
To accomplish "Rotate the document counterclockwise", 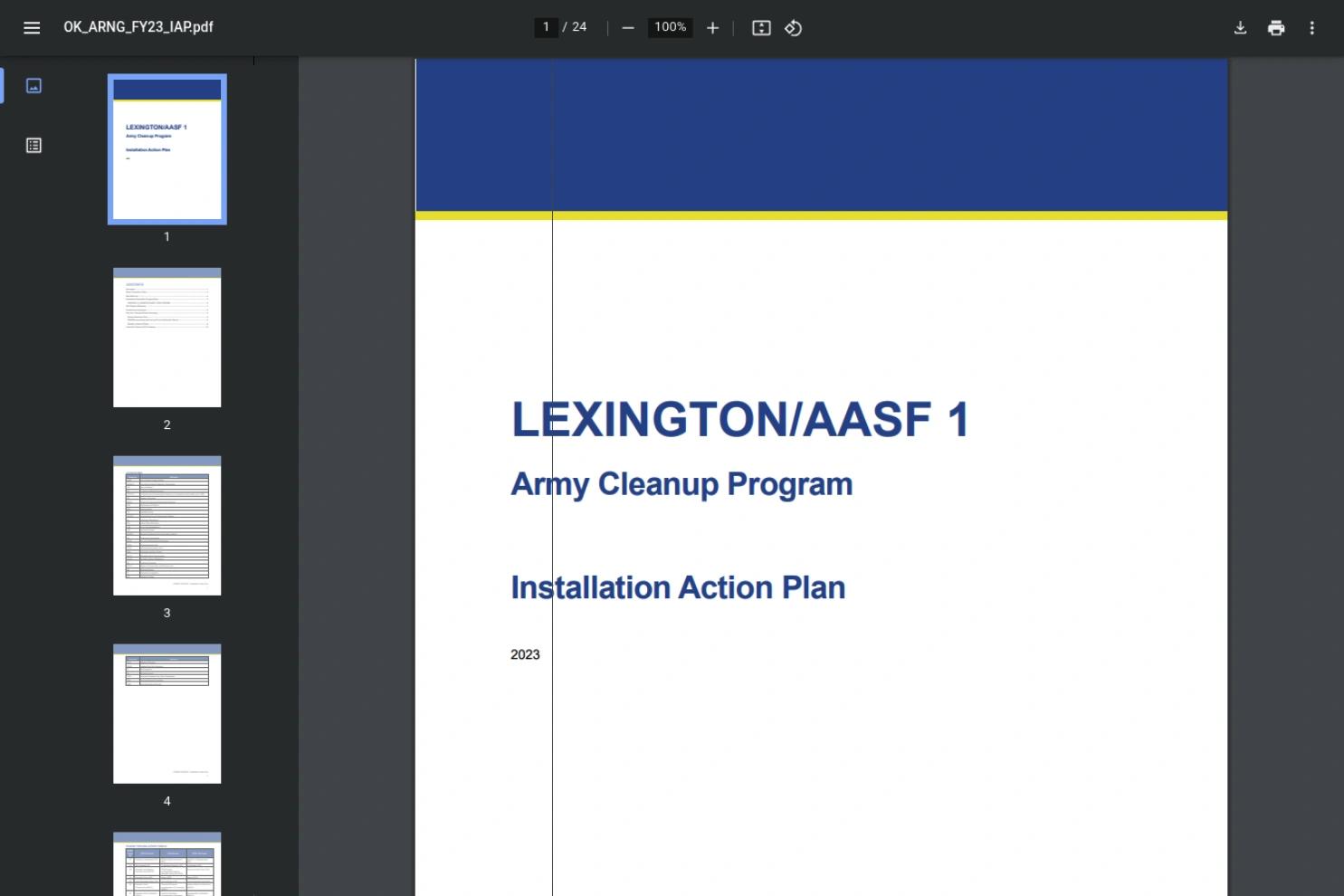I will point(794,28).
